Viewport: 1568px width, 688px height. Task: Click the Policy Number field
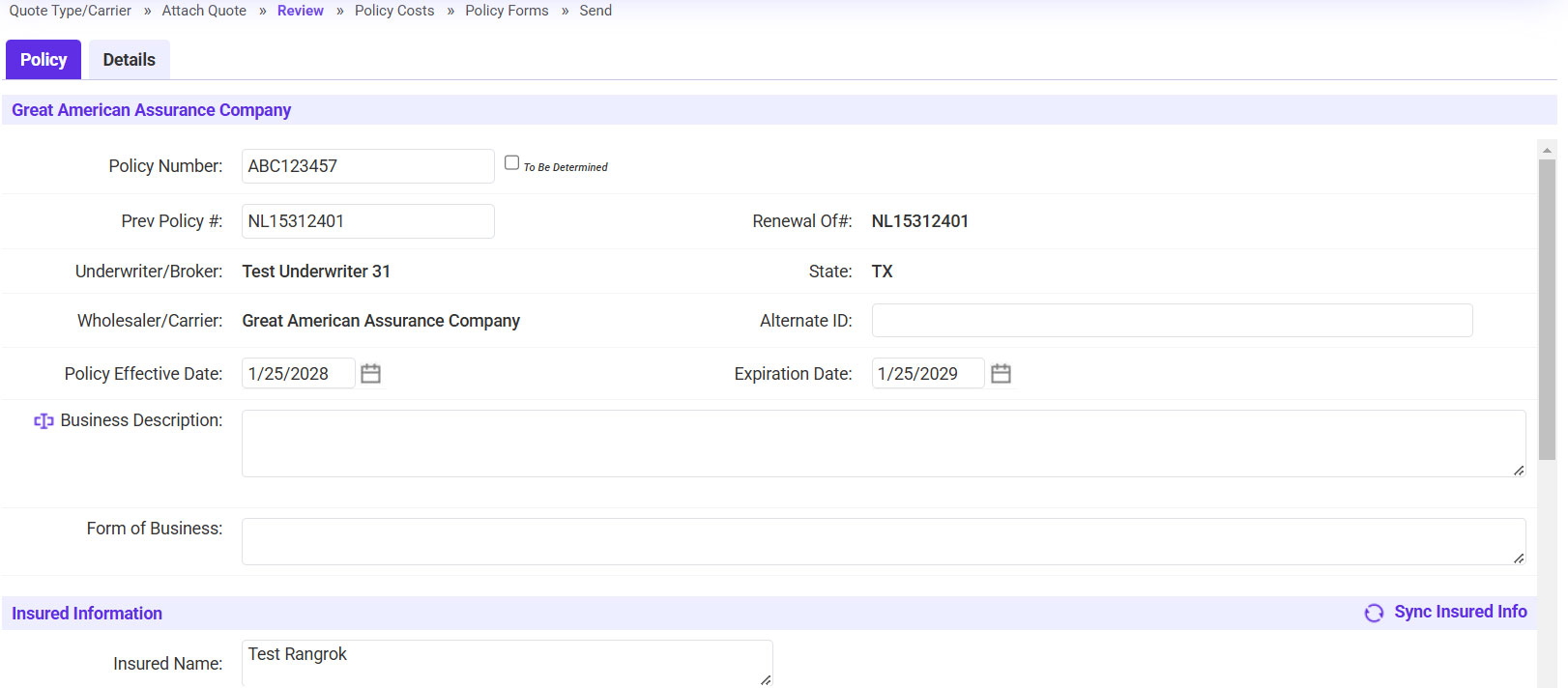[368, 166]
